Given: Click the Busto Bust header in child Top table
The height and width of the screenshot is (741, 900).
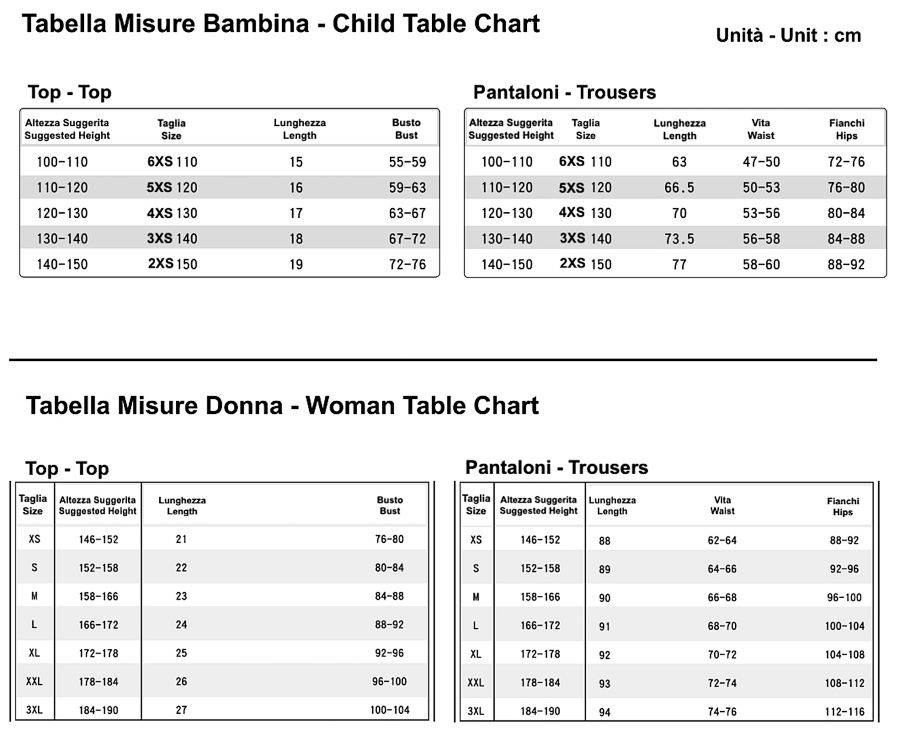Looking at the screenshot, I should [x=406, y=129].
